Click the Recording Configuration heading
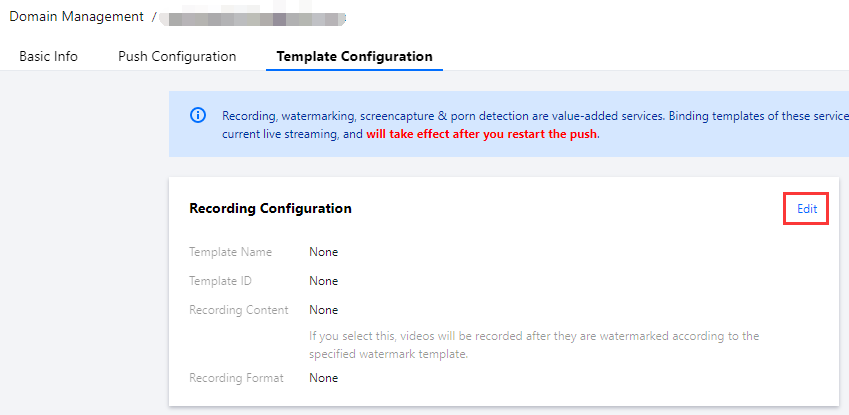 [x=270, y=208]
